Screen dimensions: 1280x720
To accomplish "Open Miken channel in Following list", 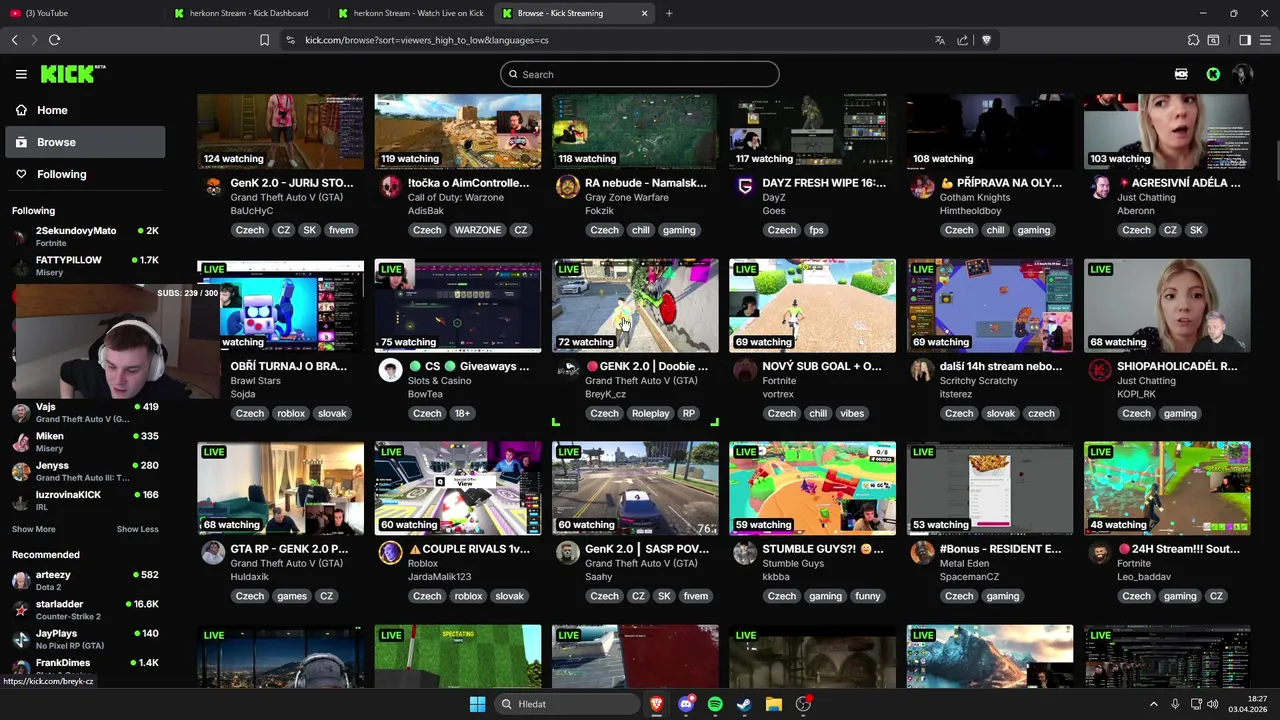I will (84, 442).
